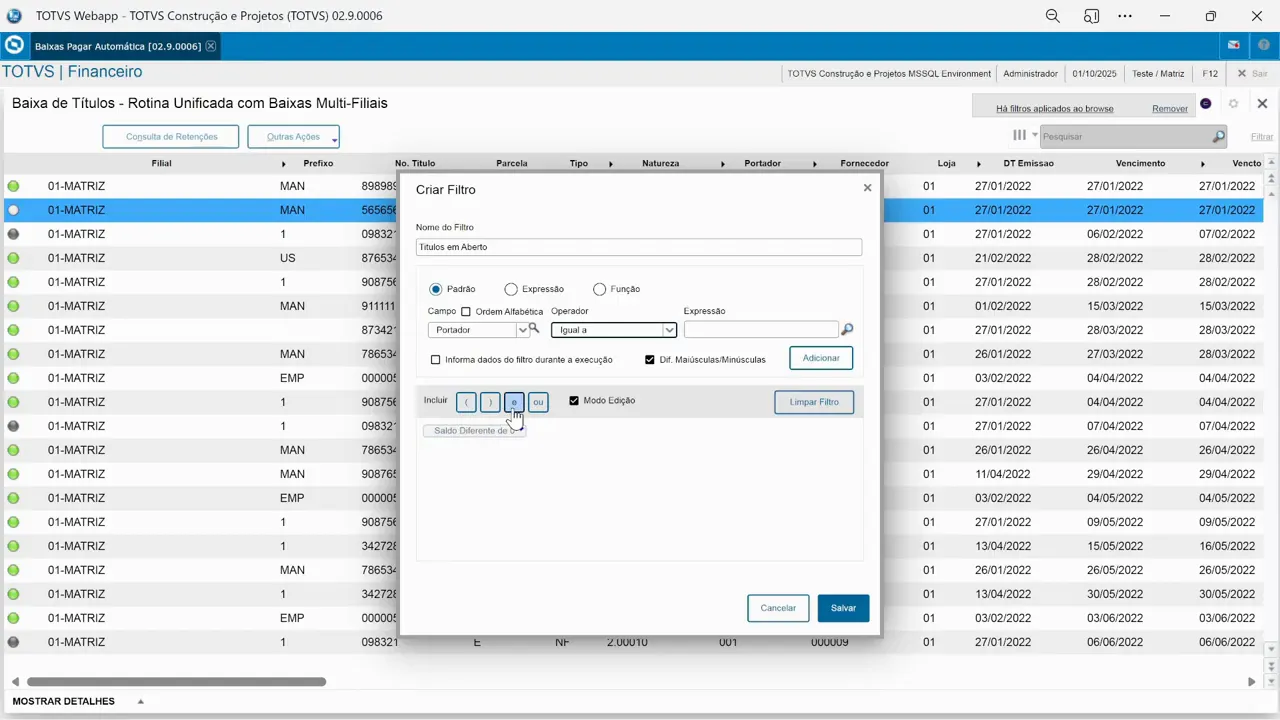Expand the Outras Ações menu
This screenshot has height=720, width=1280.
293,136
